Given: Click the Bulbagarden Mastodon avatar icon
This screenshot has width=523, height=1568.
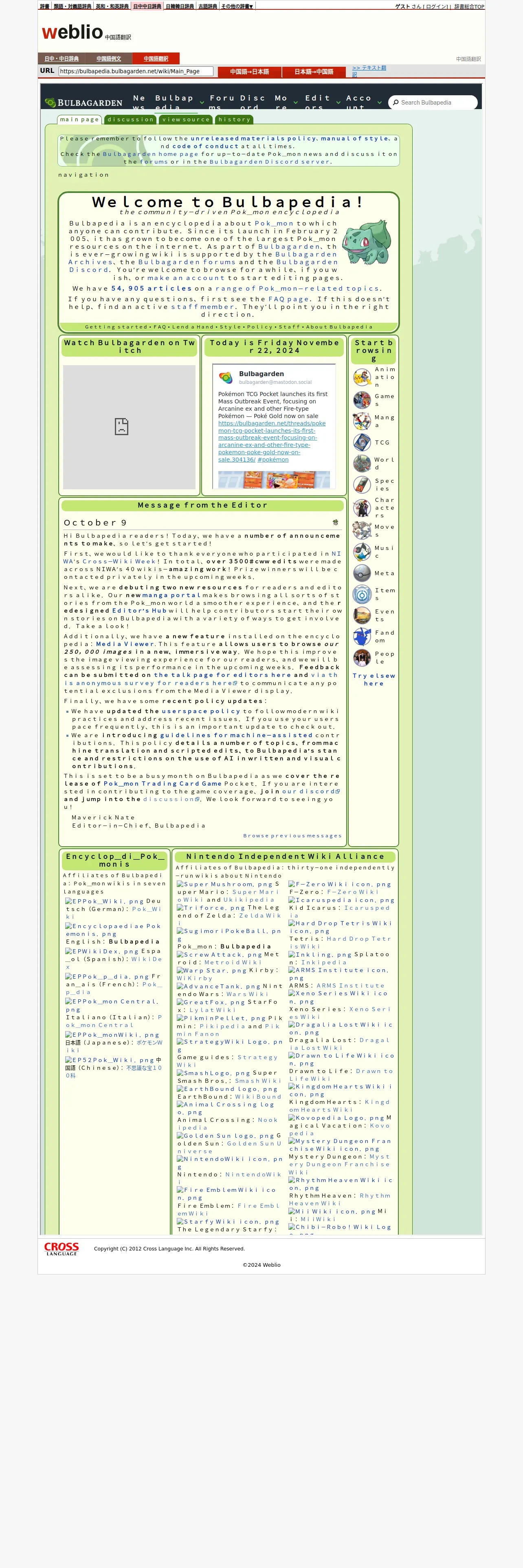Looking at the screenshot, I should click(226, 378).
